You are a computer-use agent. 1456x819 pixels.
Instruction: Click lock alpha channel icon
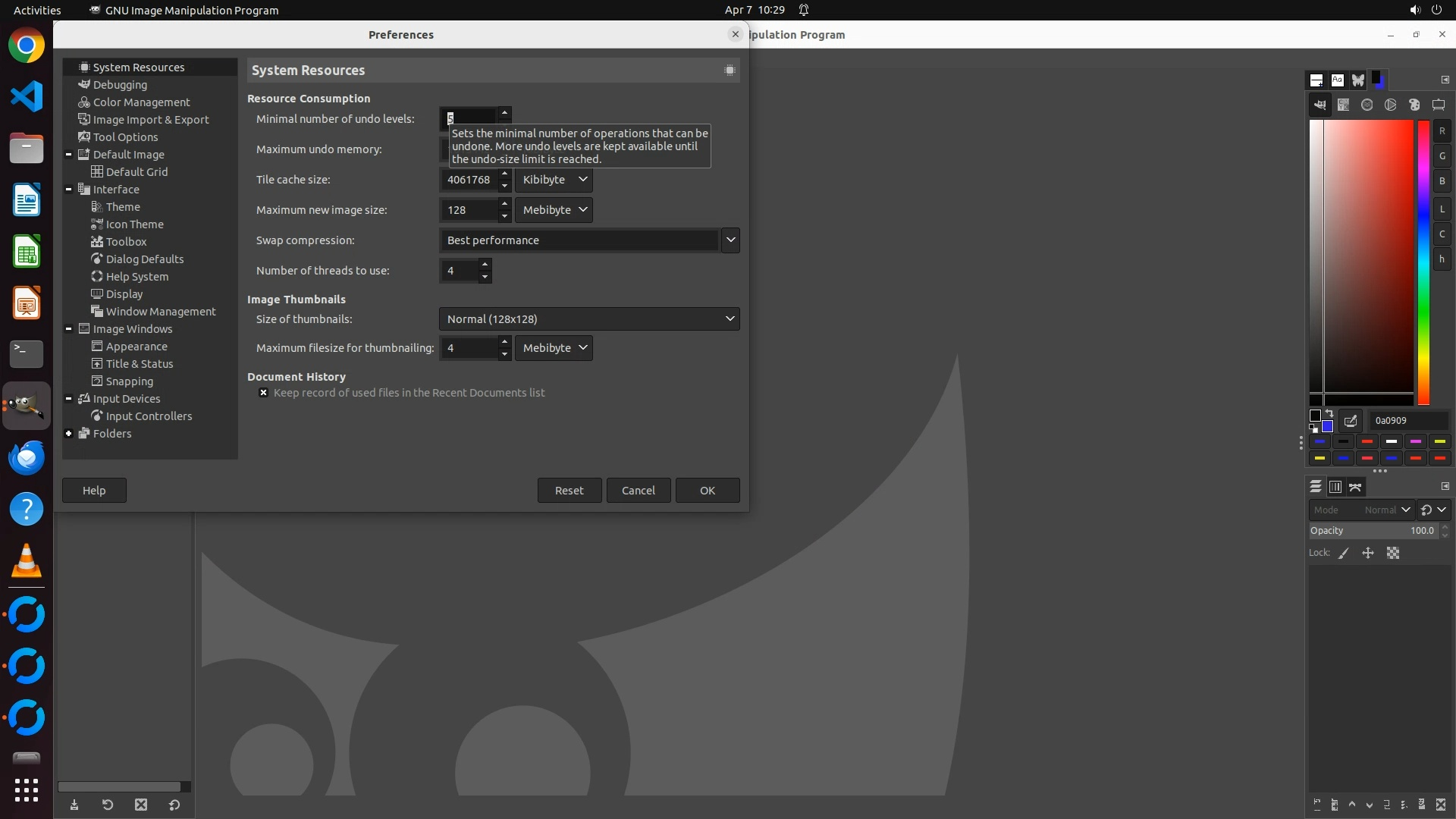tap(1393, 554)
